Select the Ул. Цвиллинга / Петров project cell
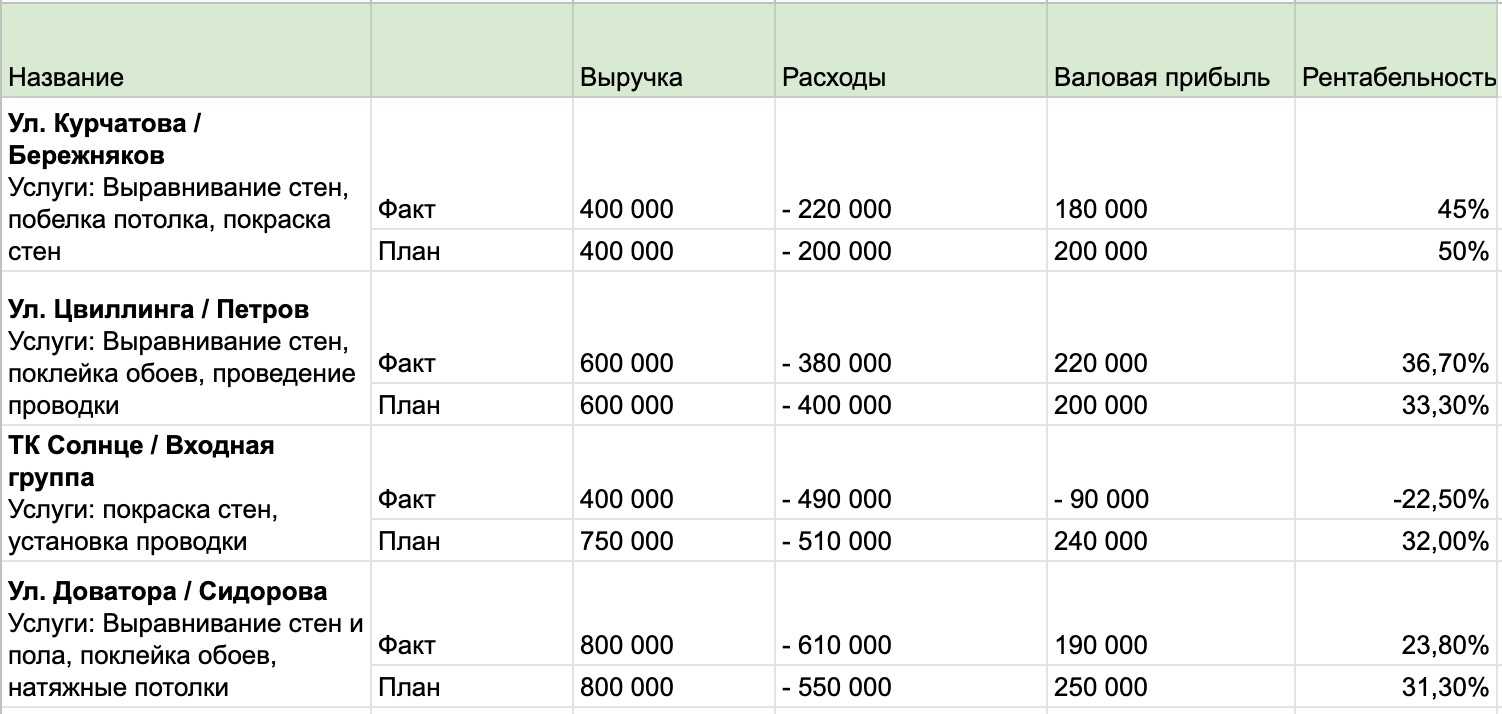The width and height of the screenshot is (1502, 714). tap(185, 356)
